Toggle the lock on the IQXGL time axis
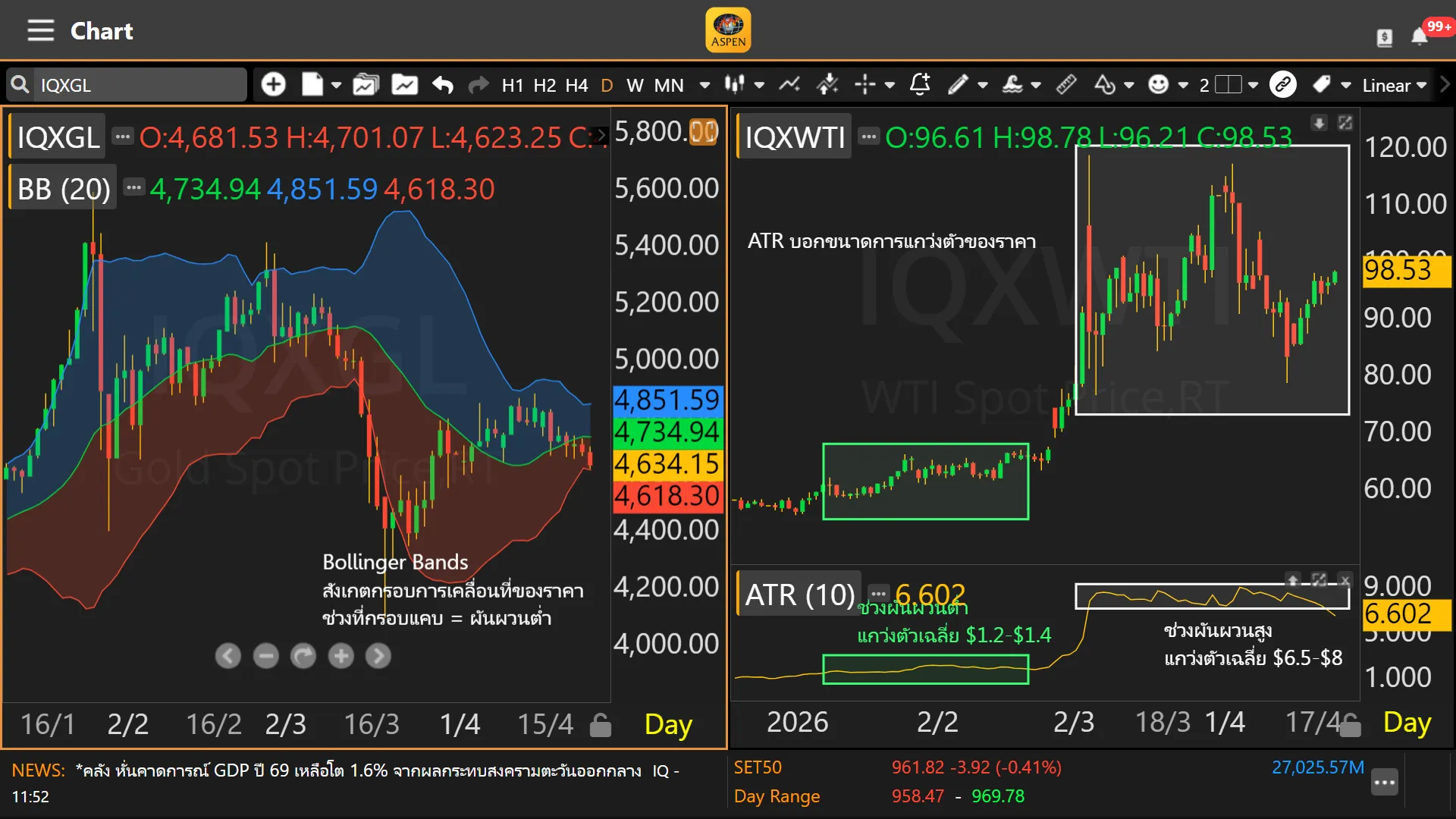This screenshot has height=819, width=1456. pyautogui.click(x=600, y=725)
